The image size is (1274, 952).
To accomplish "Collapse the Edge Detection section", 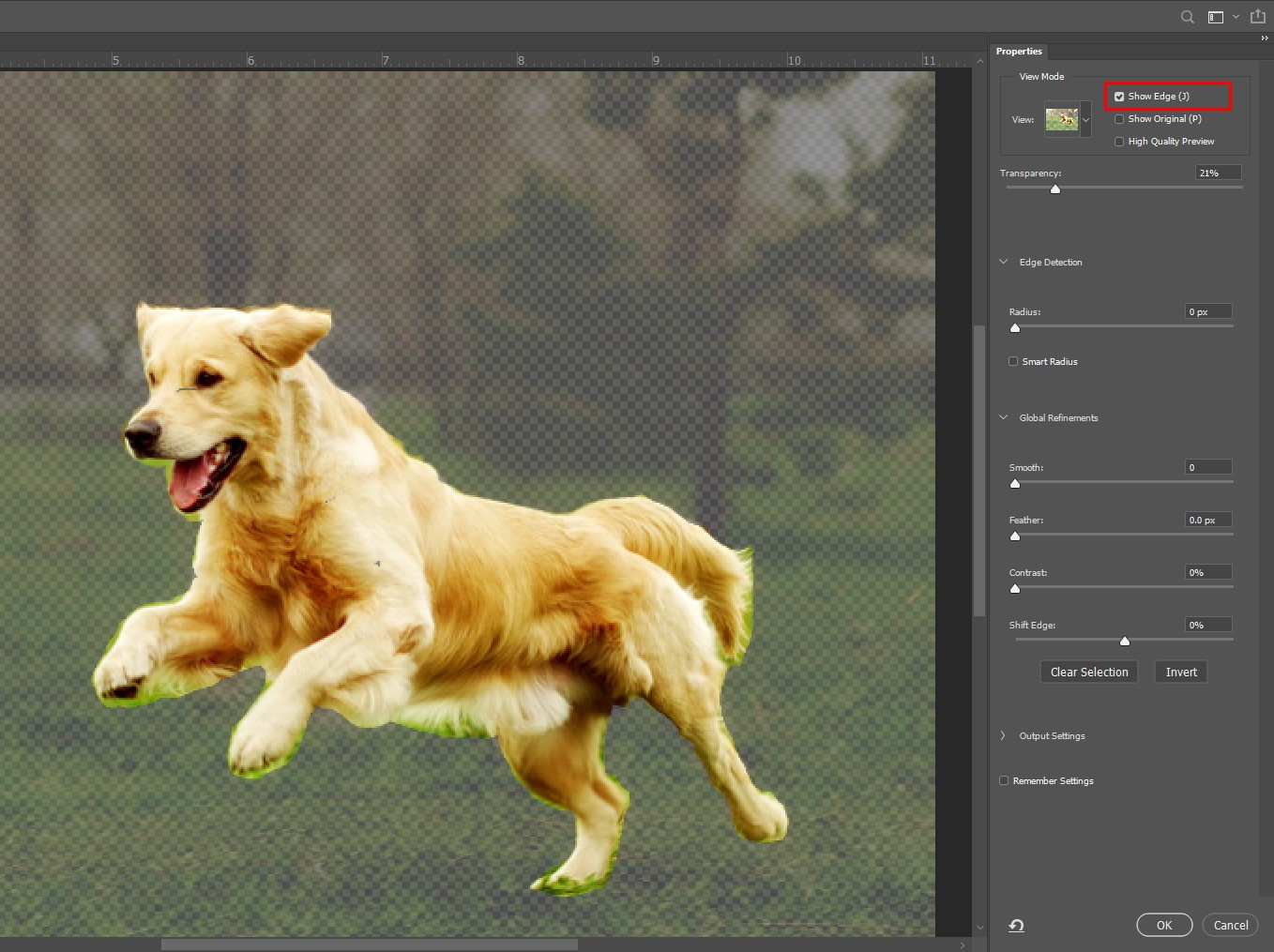I will click(x=1003, y=262).
